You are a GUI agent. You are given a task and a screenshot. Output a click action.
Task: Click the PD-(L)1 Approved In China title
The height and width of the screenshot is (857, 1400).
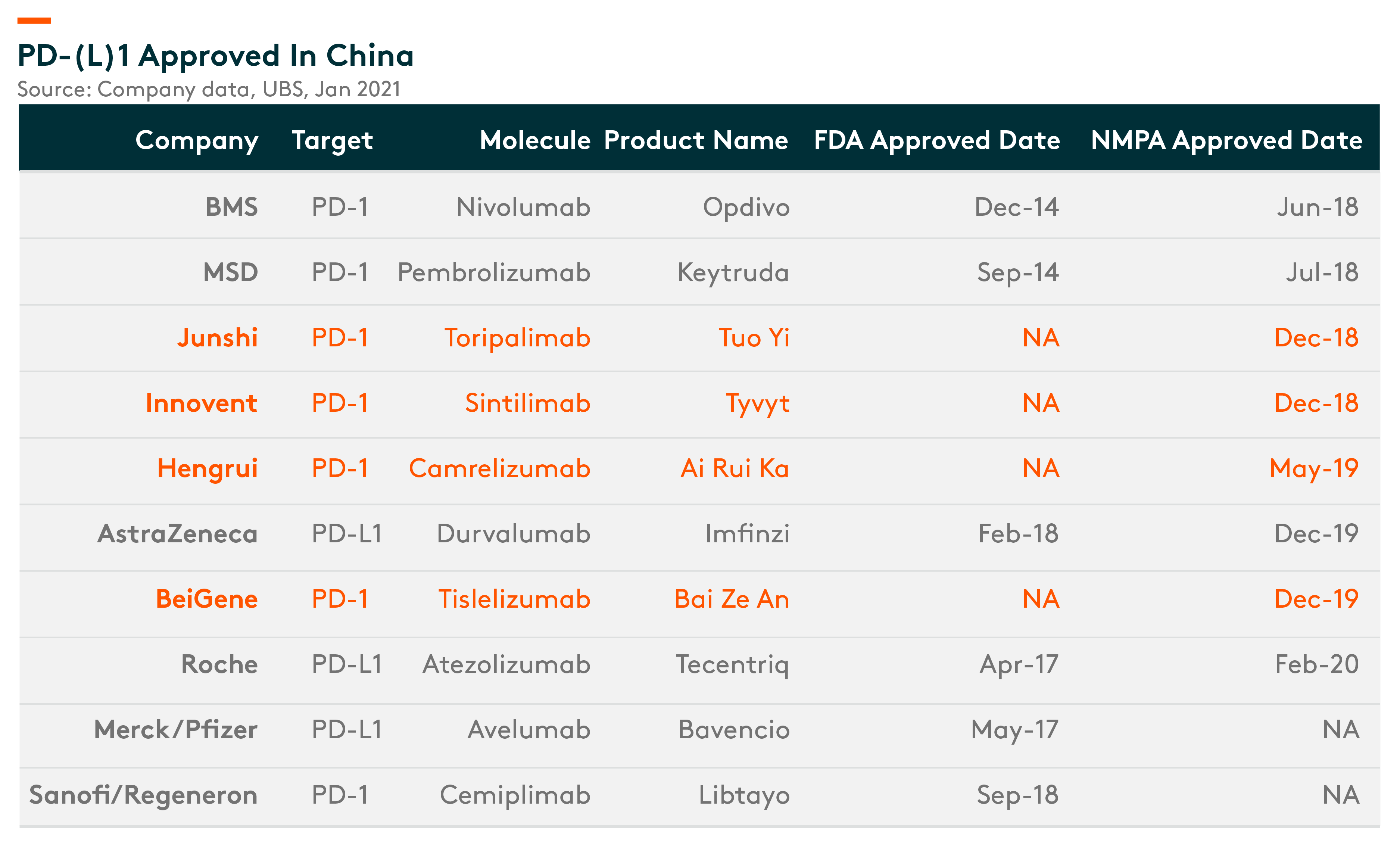click(x=215, y=56)
